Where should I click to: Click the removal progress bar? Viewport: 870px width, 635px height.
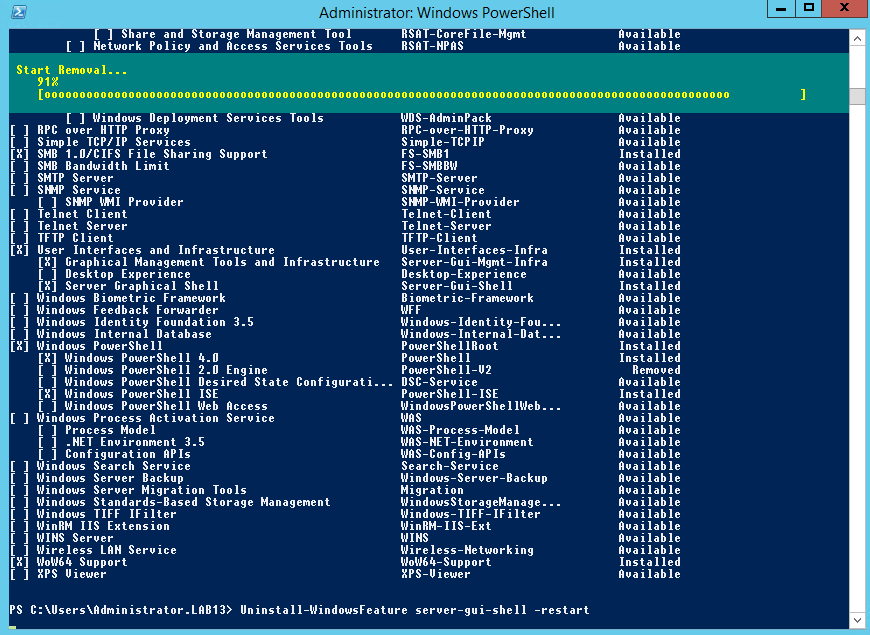[x=422, y=94]
